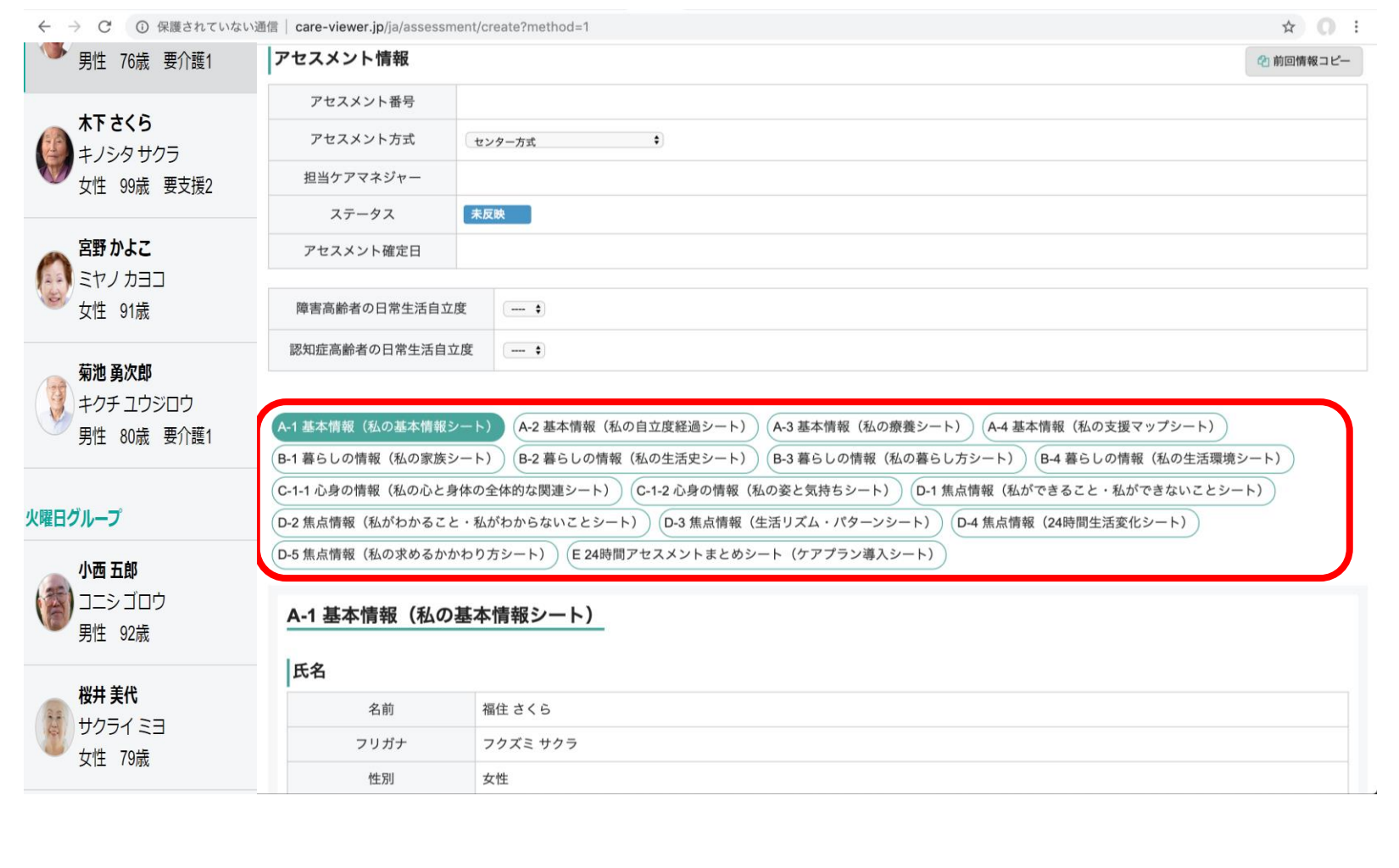
Task: Expand 障害高齢者の日常生活自立度 dropdown
Action: click(524, 309)
